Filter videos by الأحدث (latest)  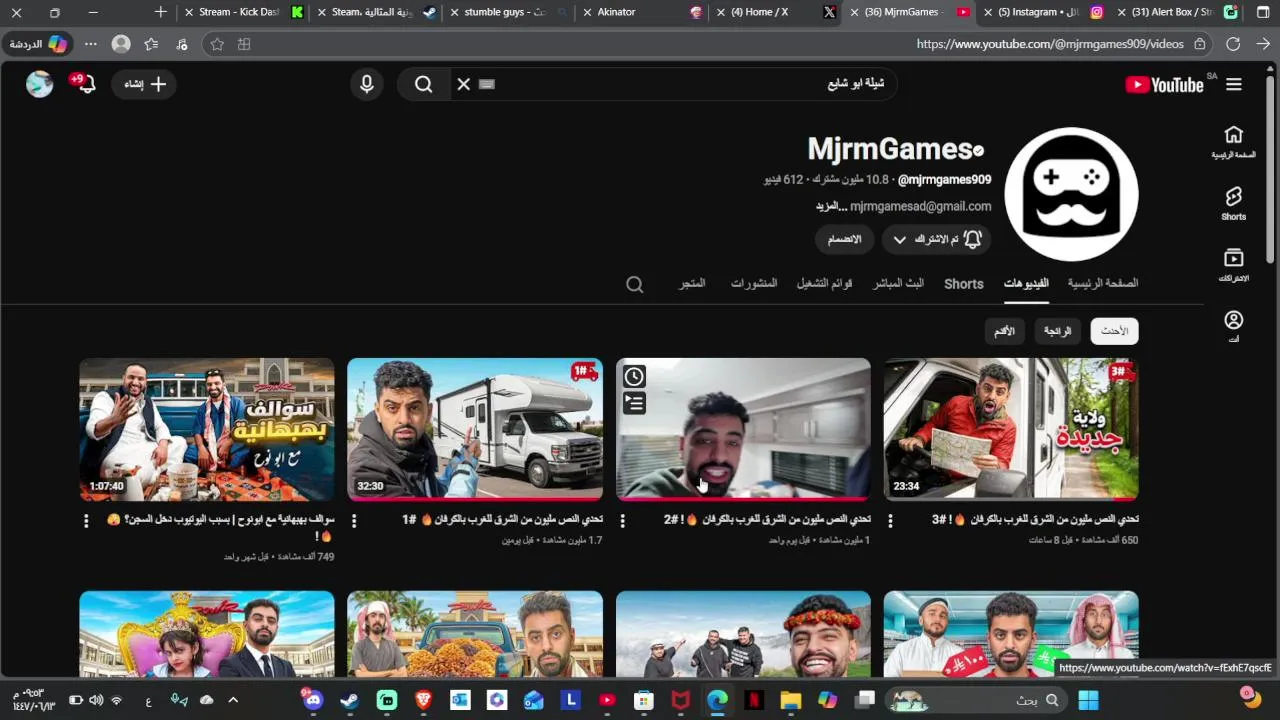(x=1114, y=331)
